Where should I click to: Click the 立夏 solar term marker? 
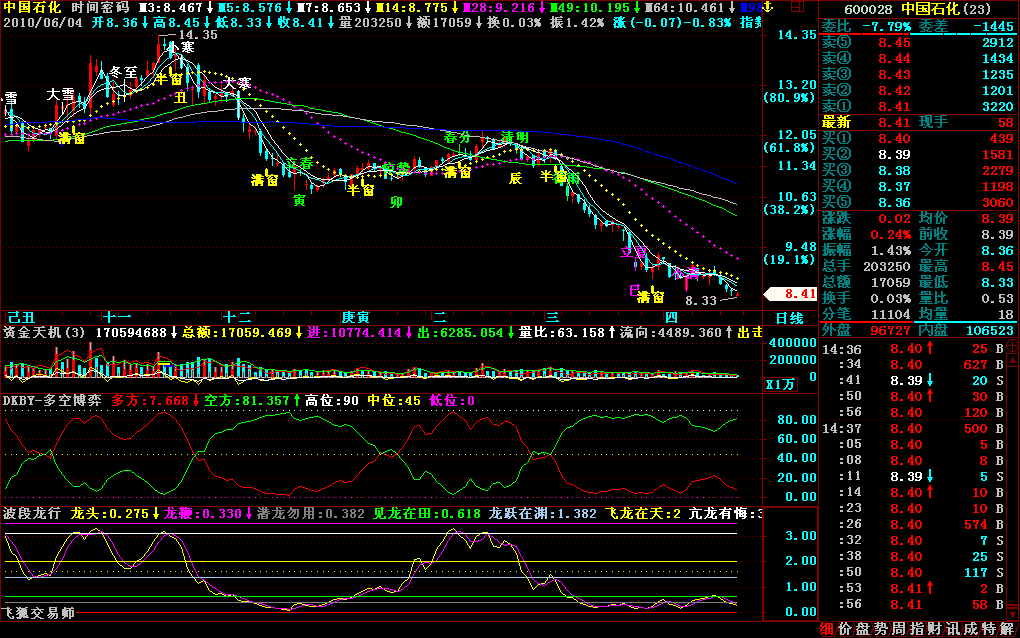tap(634, 252)
